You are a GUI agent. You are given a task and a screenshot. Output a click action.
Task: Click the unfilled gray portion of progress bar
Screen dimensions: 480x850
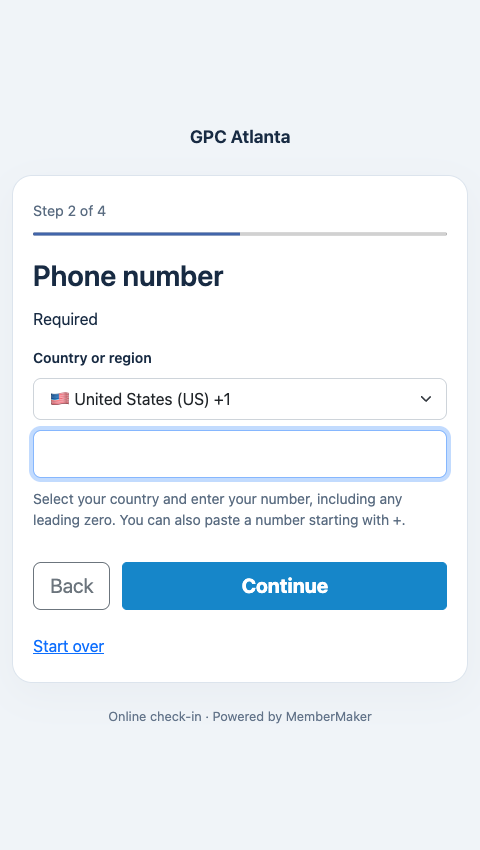(343, 234)
